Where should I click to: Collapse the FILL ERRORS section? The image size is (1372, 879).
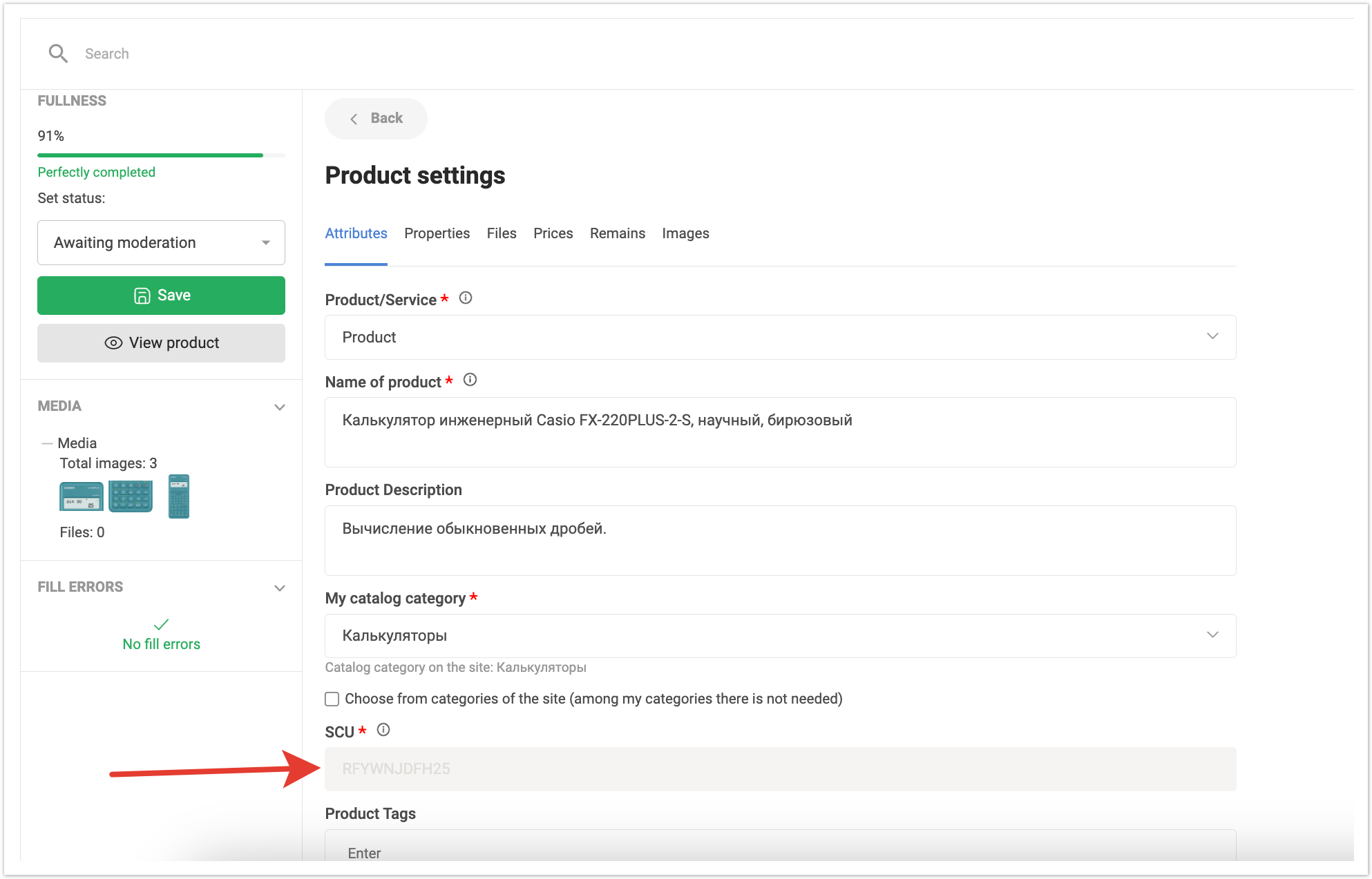pyautogui.click(x=280, y=588)
